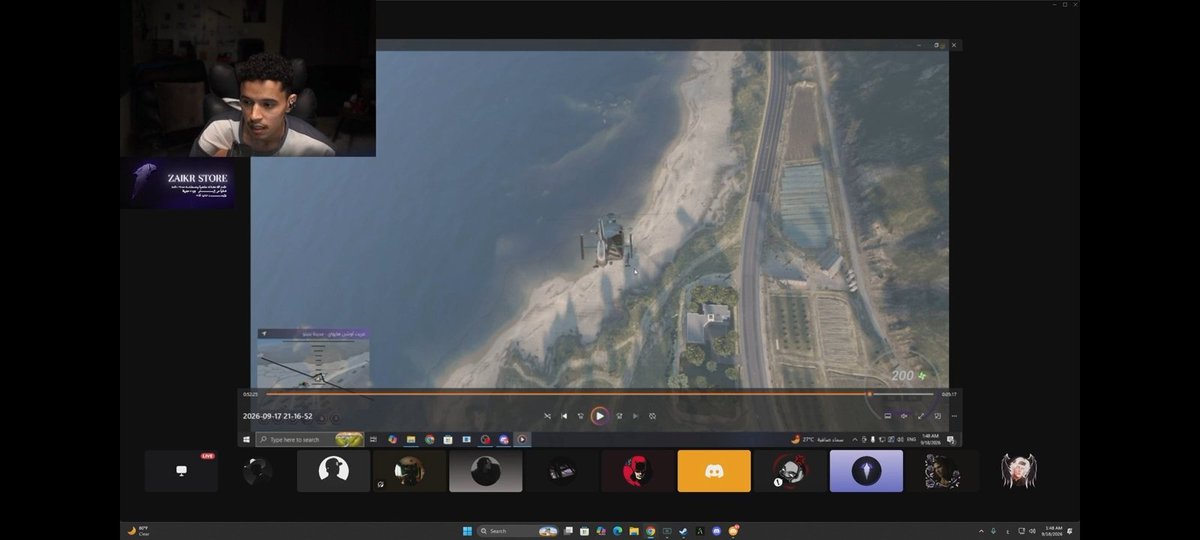The width and height of the screenshot is (1200, 540).
Task: Select the active Media Player taskbar icon
Action: tap(522, 439)
